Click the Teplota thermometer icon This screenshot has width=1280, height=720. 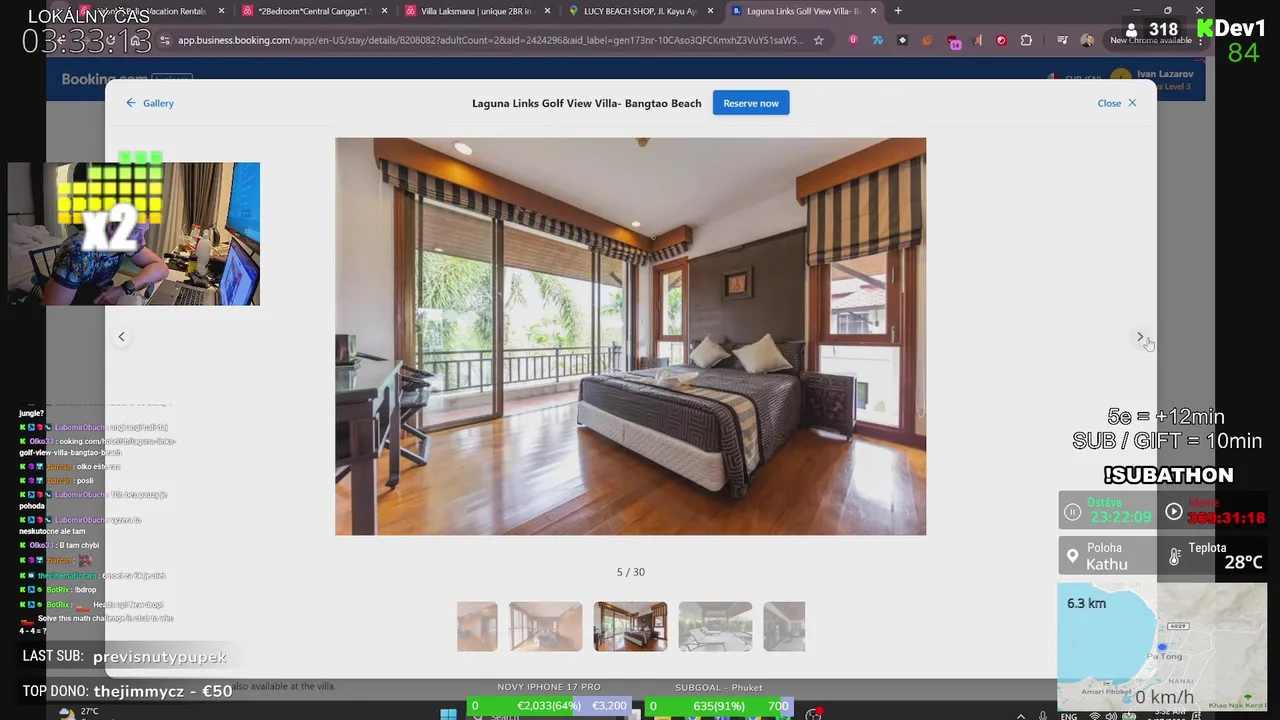[x=1175, y=556]
